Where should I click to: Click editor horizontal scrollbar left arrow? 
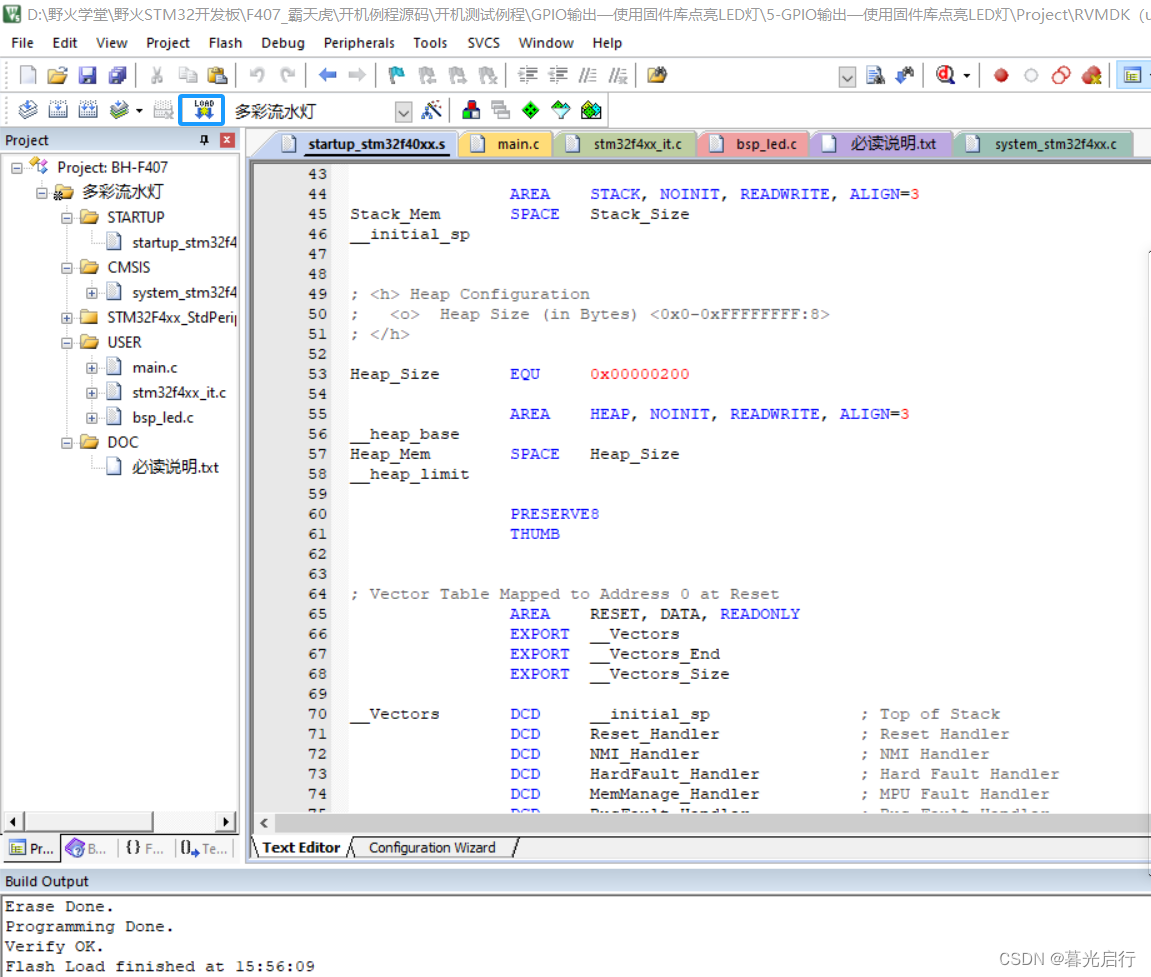[x=264, y=823]
